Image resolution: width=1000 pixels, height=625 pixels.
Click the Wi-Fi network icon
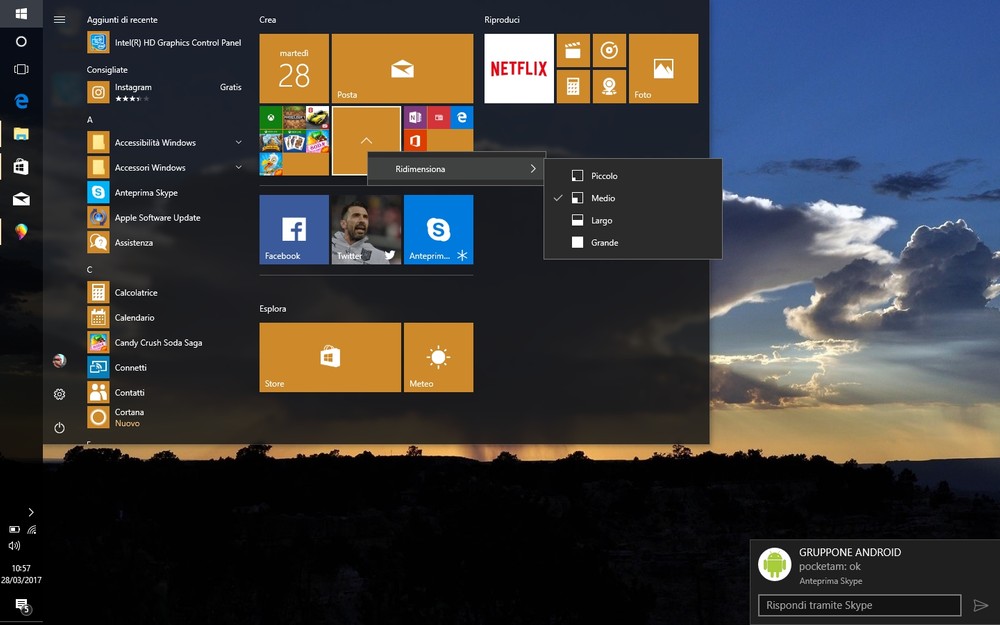pyautogui.click(x=32, y=529)
